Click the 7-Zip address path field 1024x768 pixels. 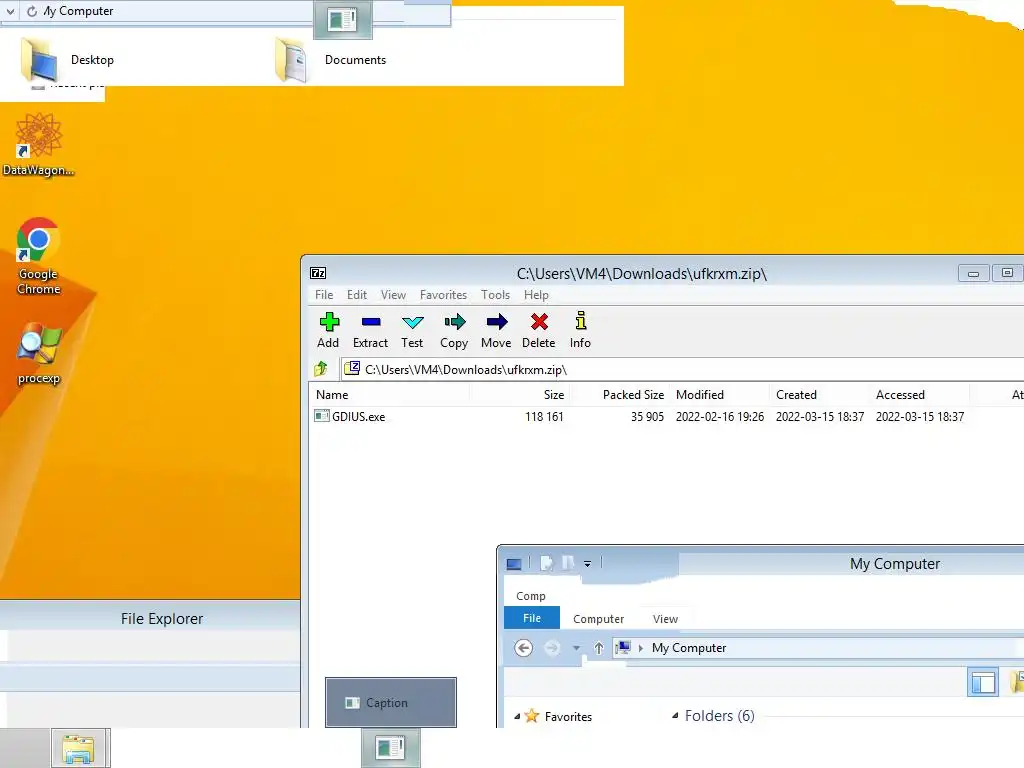(x=682, y=369)
